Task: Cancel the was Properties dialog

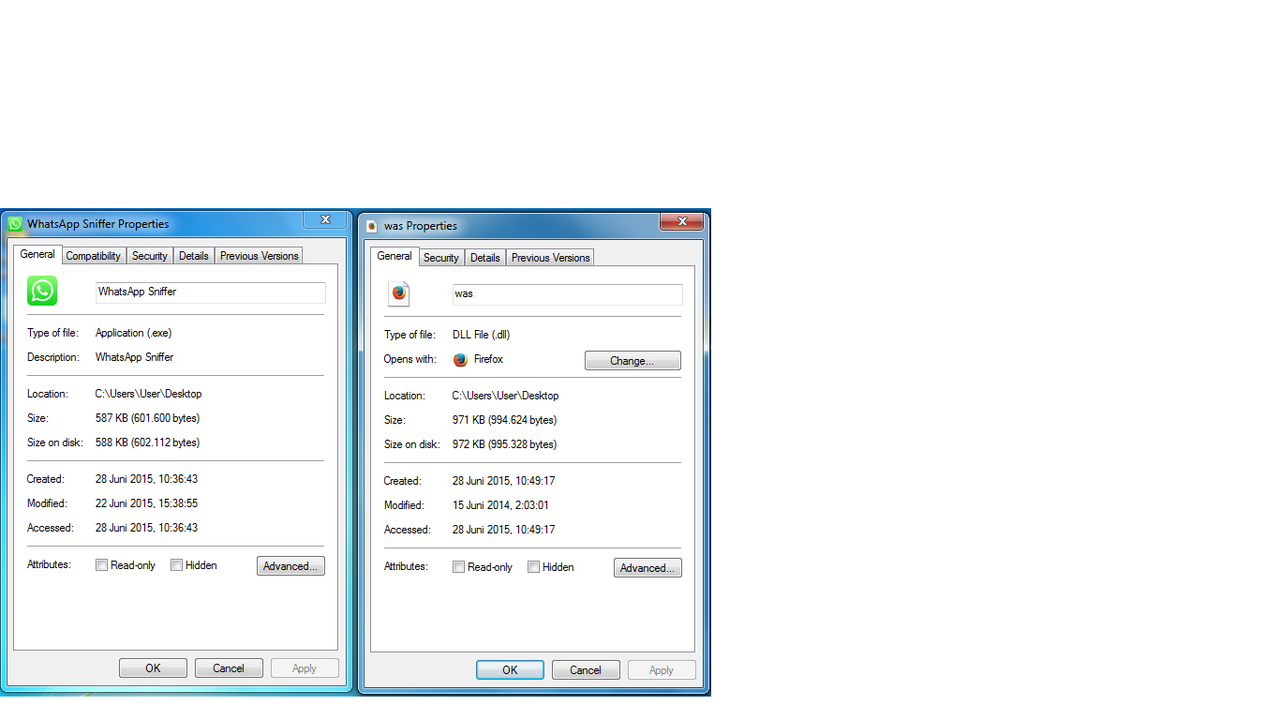Action: click(586, 670)
